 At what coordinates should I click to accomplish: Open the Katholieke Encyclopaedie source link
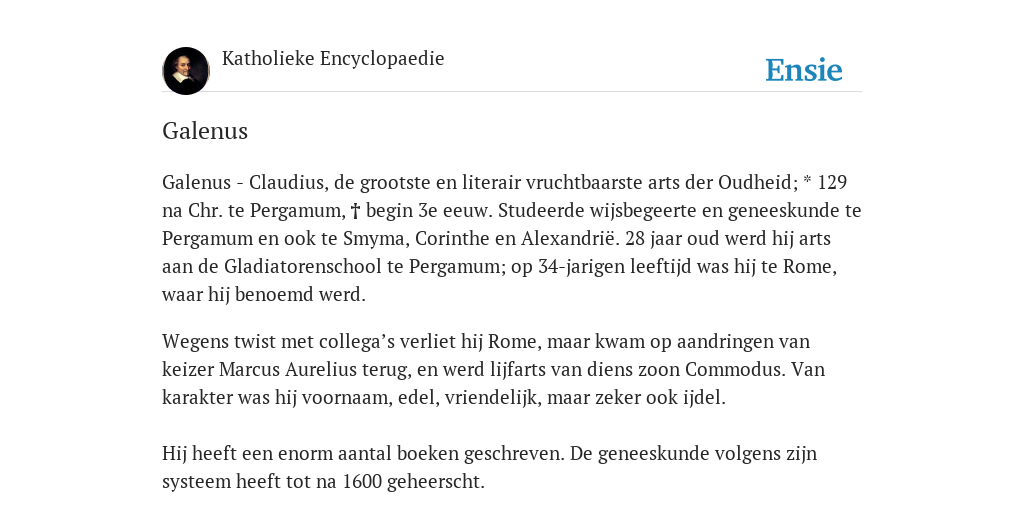(x=333, y=59)
